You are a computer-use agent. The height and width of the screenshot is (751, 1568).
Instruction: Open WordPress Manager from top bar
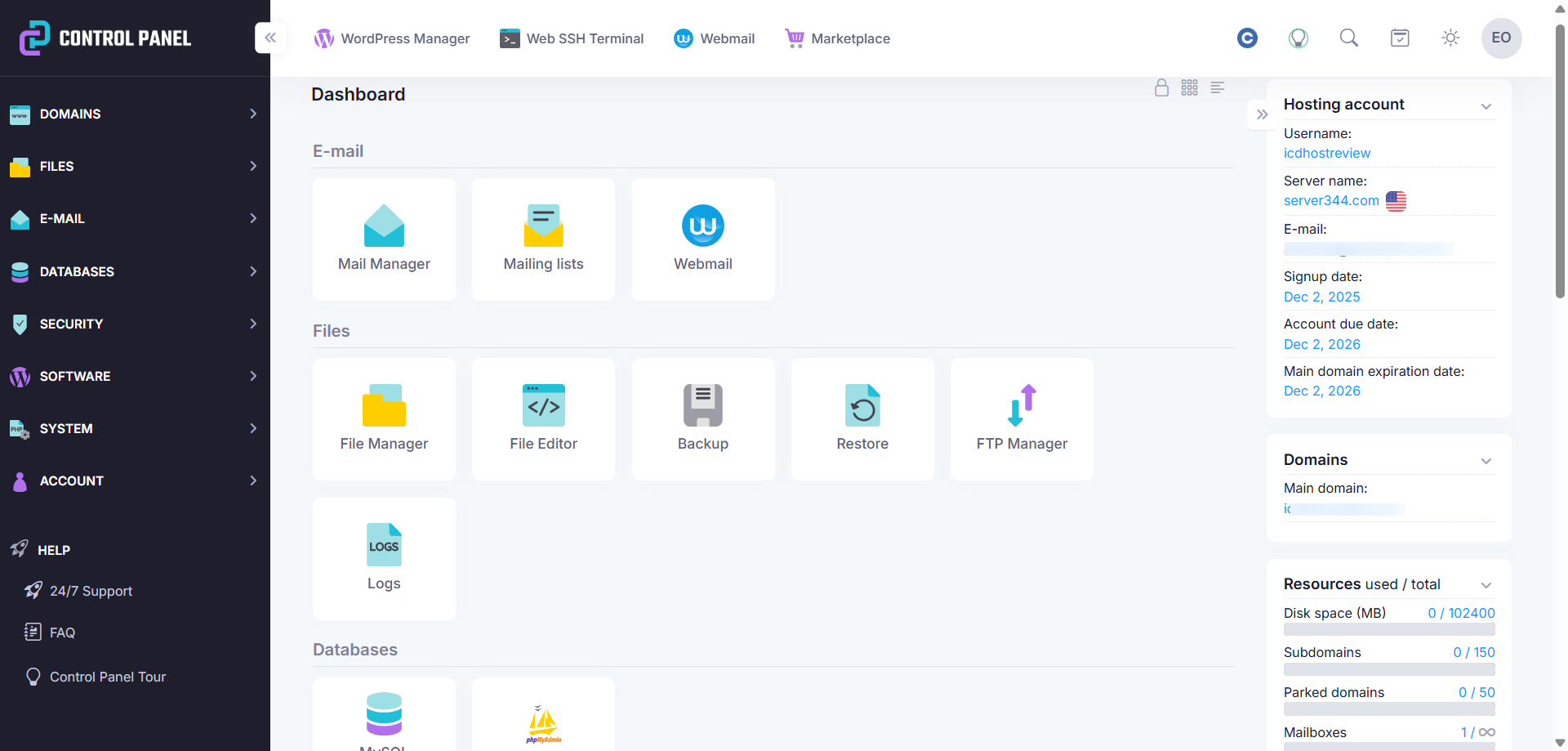coord(392,38)
